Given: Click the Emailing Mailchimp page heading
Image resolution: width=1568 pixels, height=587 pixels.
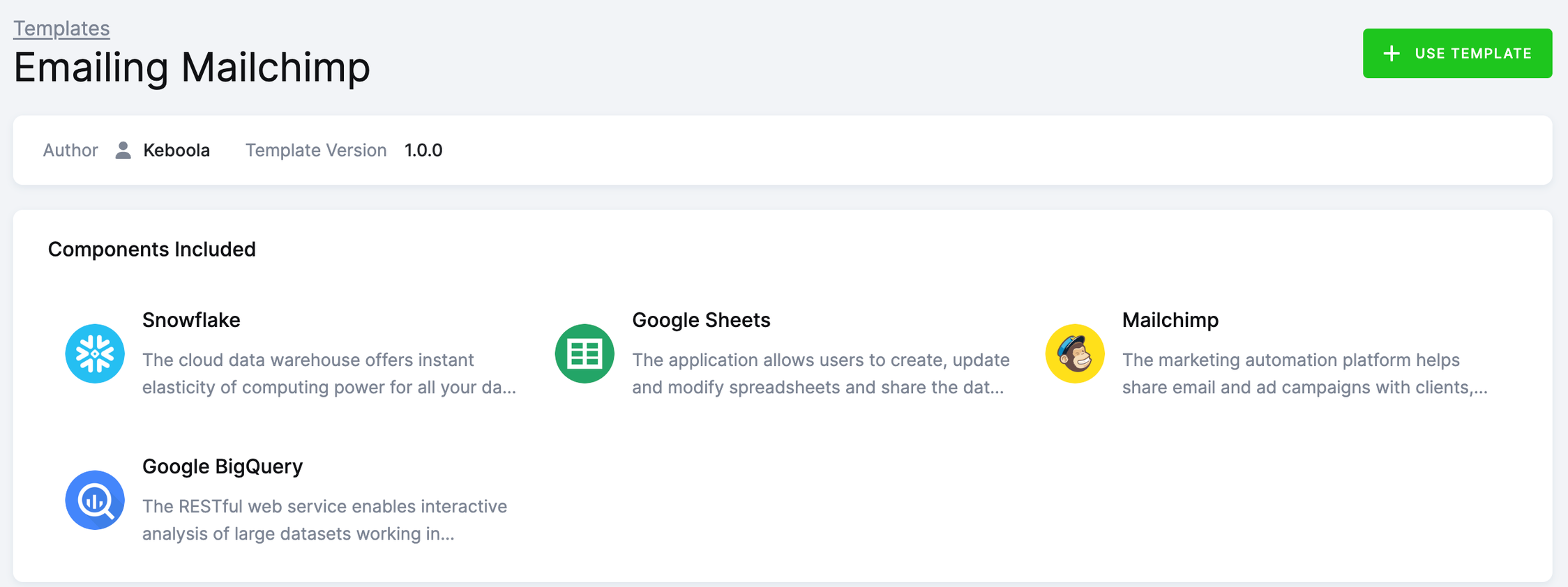Looking at the screenshot, I should (x=192, y=67).
